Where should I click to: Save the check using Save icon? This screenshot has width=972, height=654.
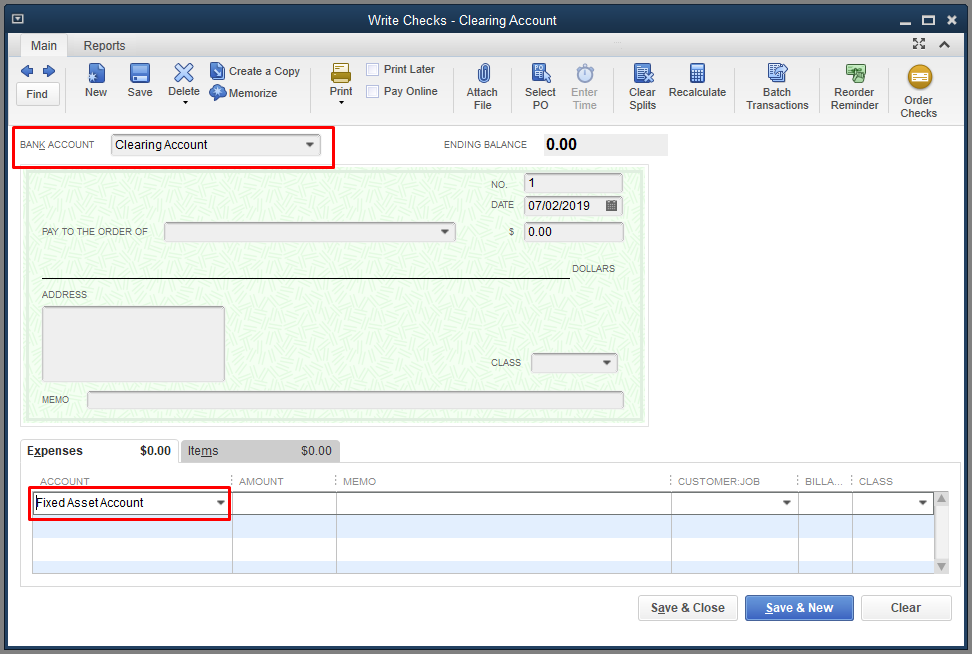(140, 81)
